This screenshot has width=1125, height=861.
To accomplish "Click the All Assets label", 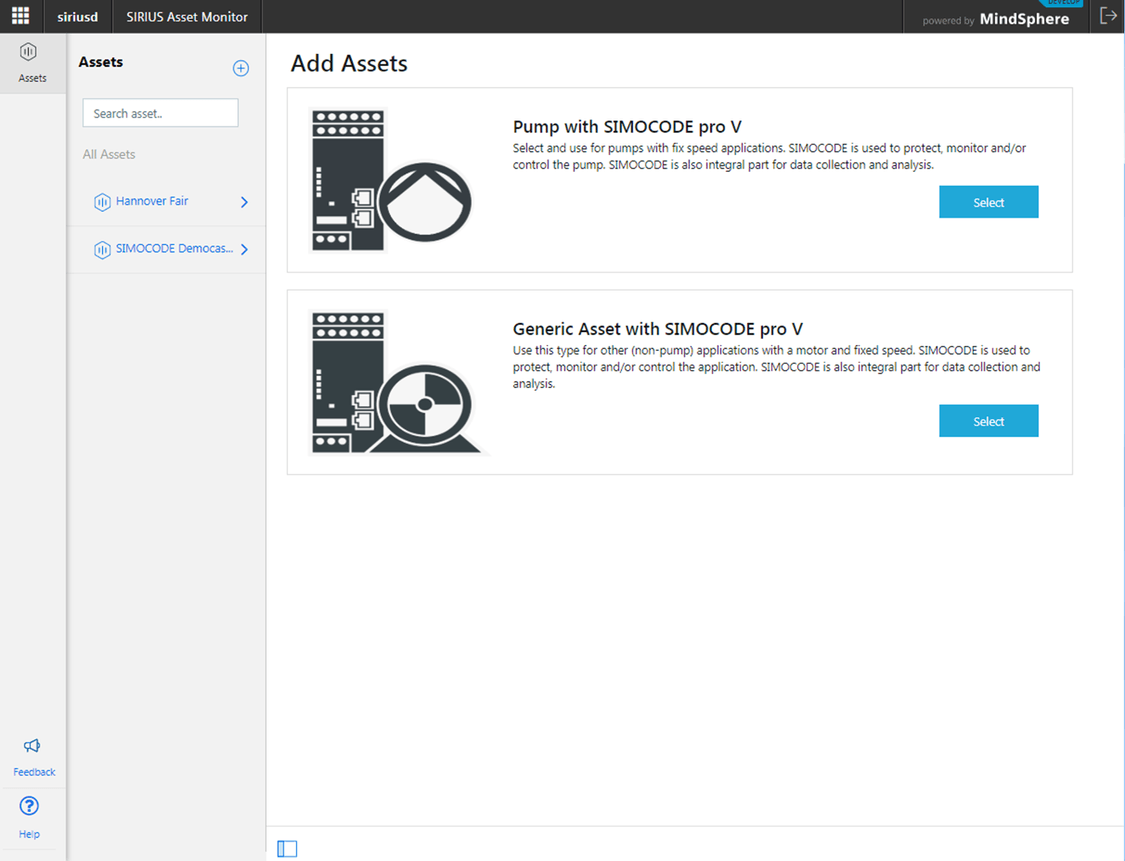I will [108, 154].
